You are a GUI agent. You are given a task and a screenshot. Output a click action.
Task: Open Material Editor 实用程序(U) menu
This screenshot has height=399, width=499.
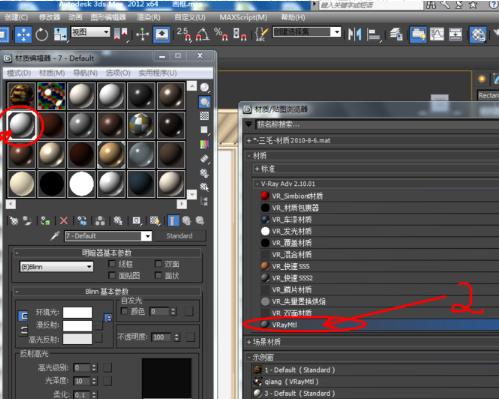tap(157, 73)
